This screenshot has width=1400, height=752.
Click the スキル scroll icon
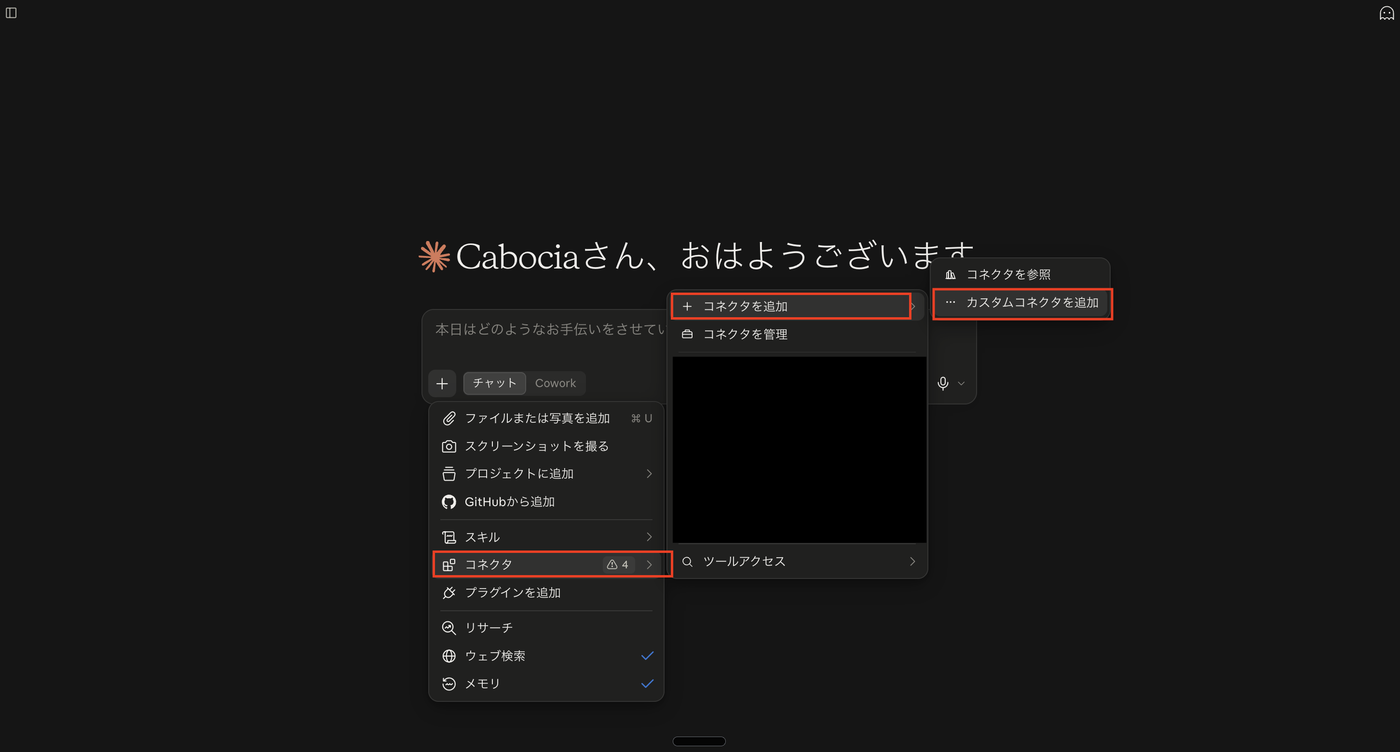449,537
